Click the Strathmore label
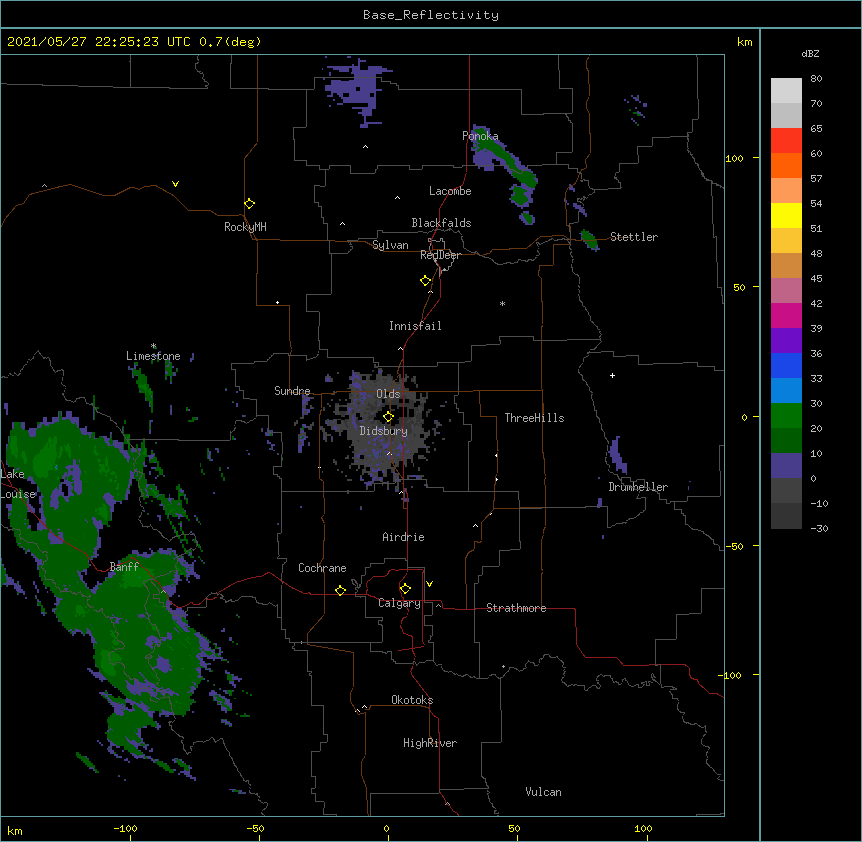The height and width of the screenshot is (842, 862). (516, 608)
